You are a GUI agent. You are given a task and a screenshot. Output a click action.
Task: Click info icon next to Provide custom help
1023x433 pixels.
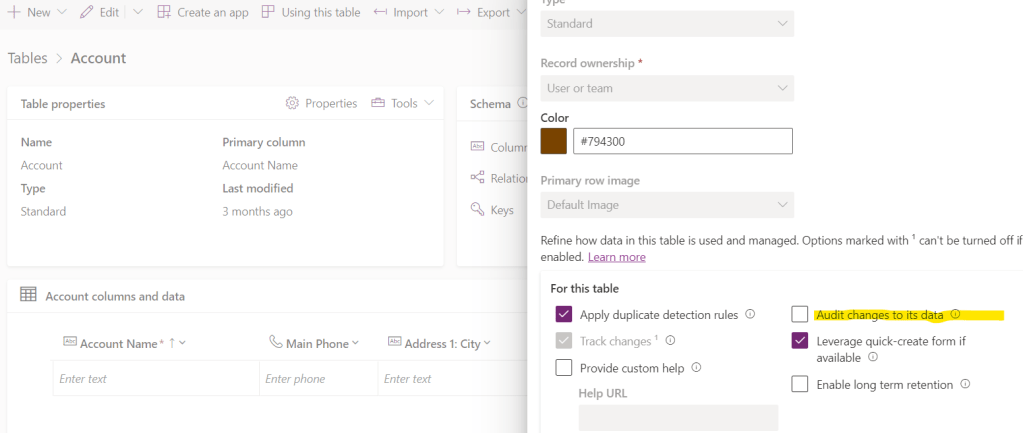(x=696, y=368)
